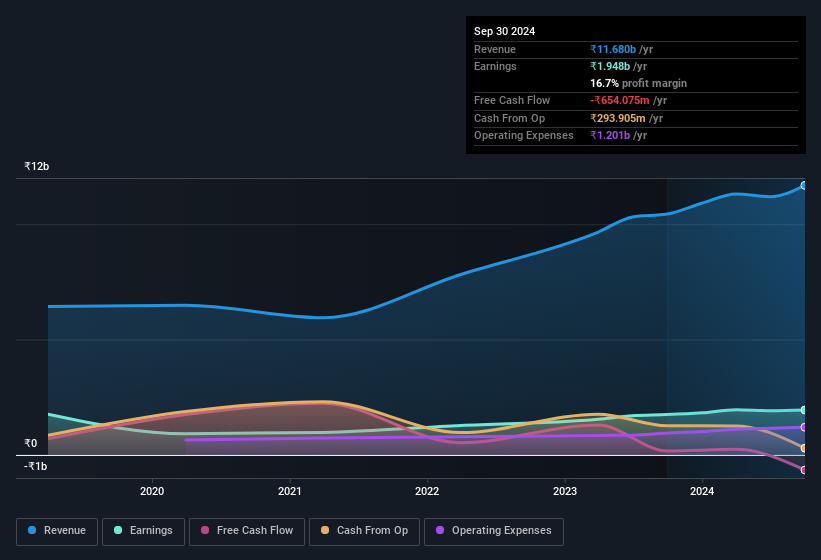The width and height of the screenshot is (821, 560).
Task: Toggle the Revenue legend button
Action: (57, 531)
